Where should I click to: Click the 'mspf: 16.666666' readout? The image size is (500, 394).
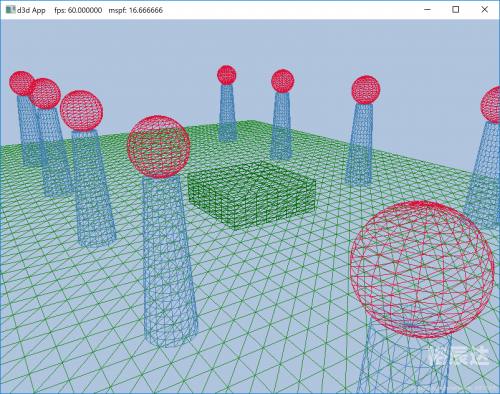coord(136,10)
